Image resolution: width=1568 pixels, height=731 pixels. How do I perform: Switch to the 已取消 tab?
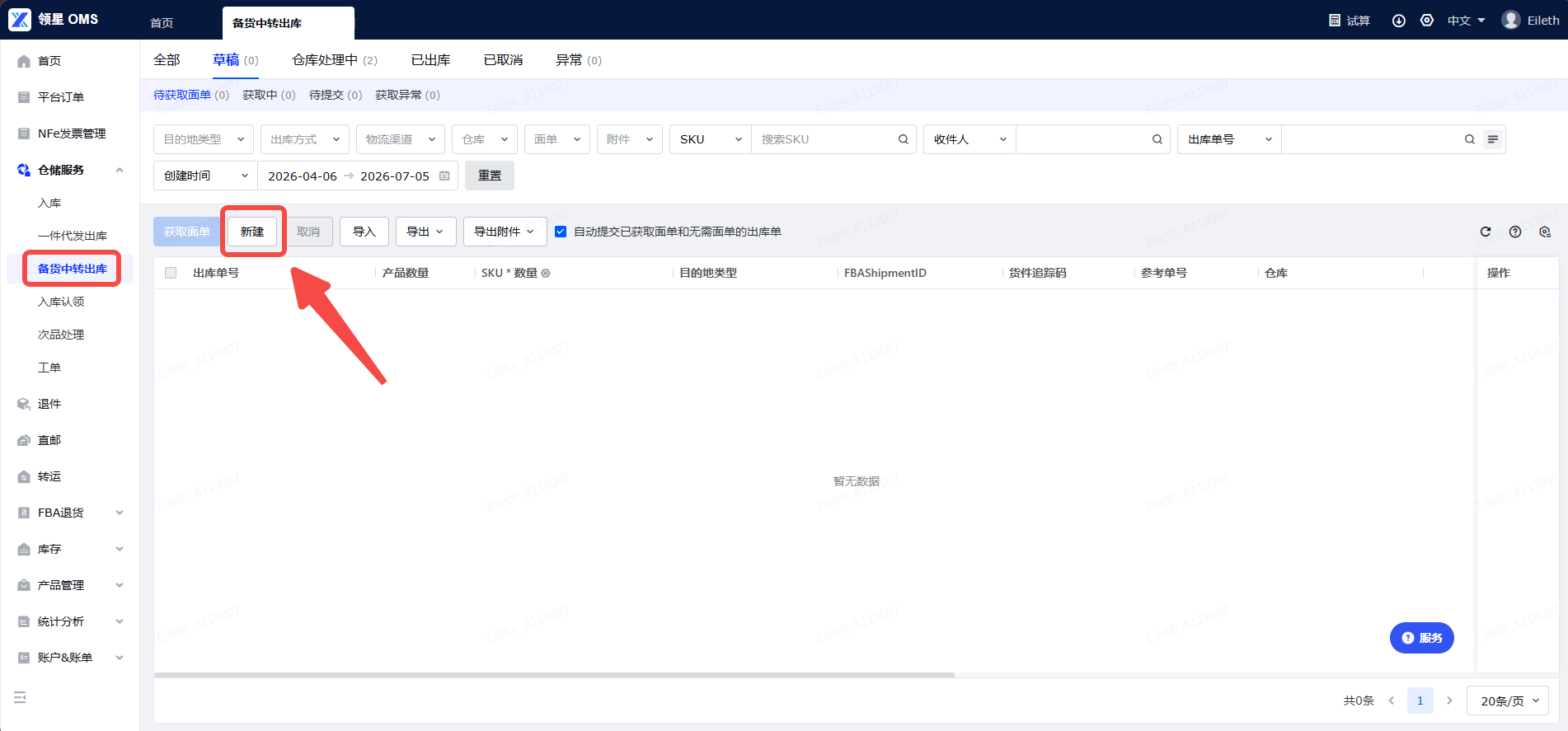coord(504,60)
